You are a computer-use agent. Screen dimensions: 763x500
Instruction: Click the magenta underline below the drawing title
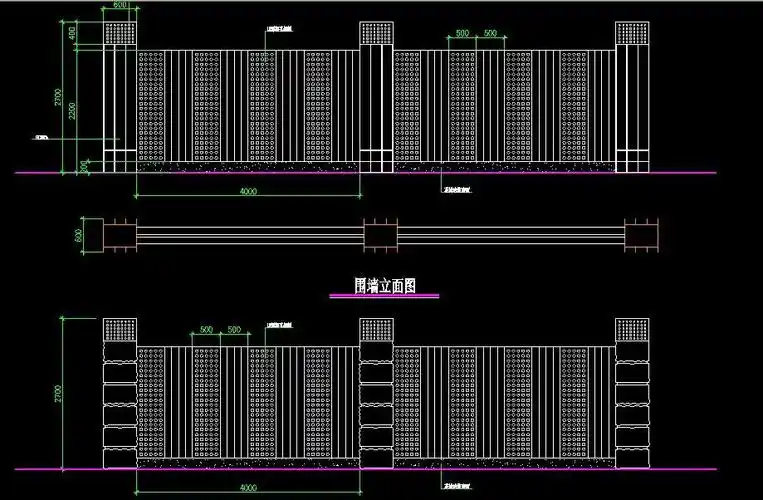(x=384, y=296)
